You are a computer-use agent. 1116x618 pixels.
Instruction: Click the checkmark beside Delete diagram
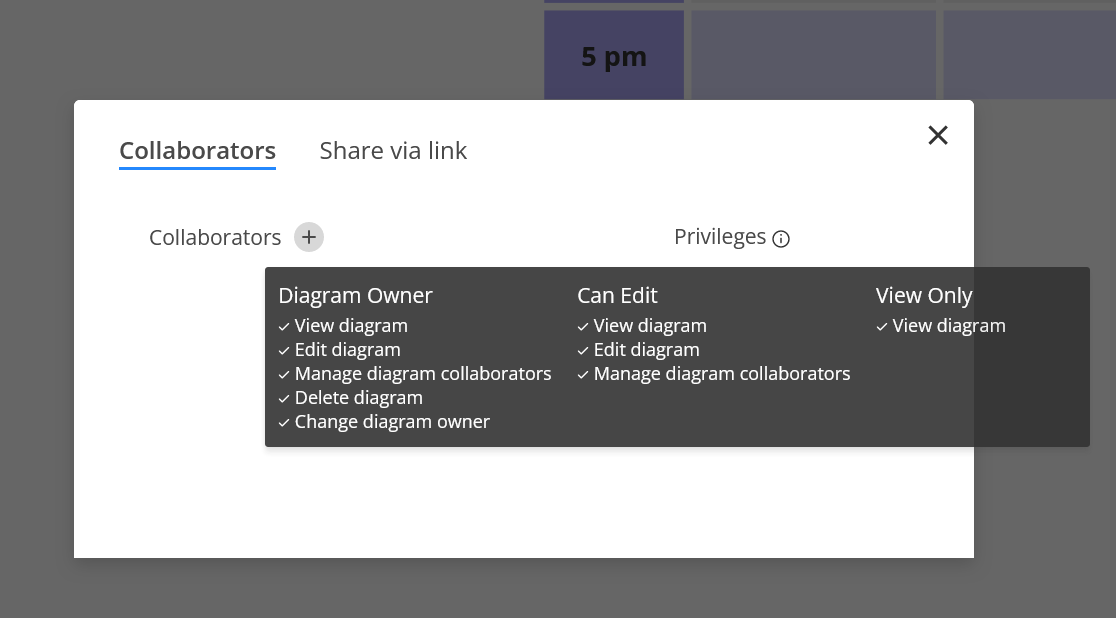(x=284, y=399)
